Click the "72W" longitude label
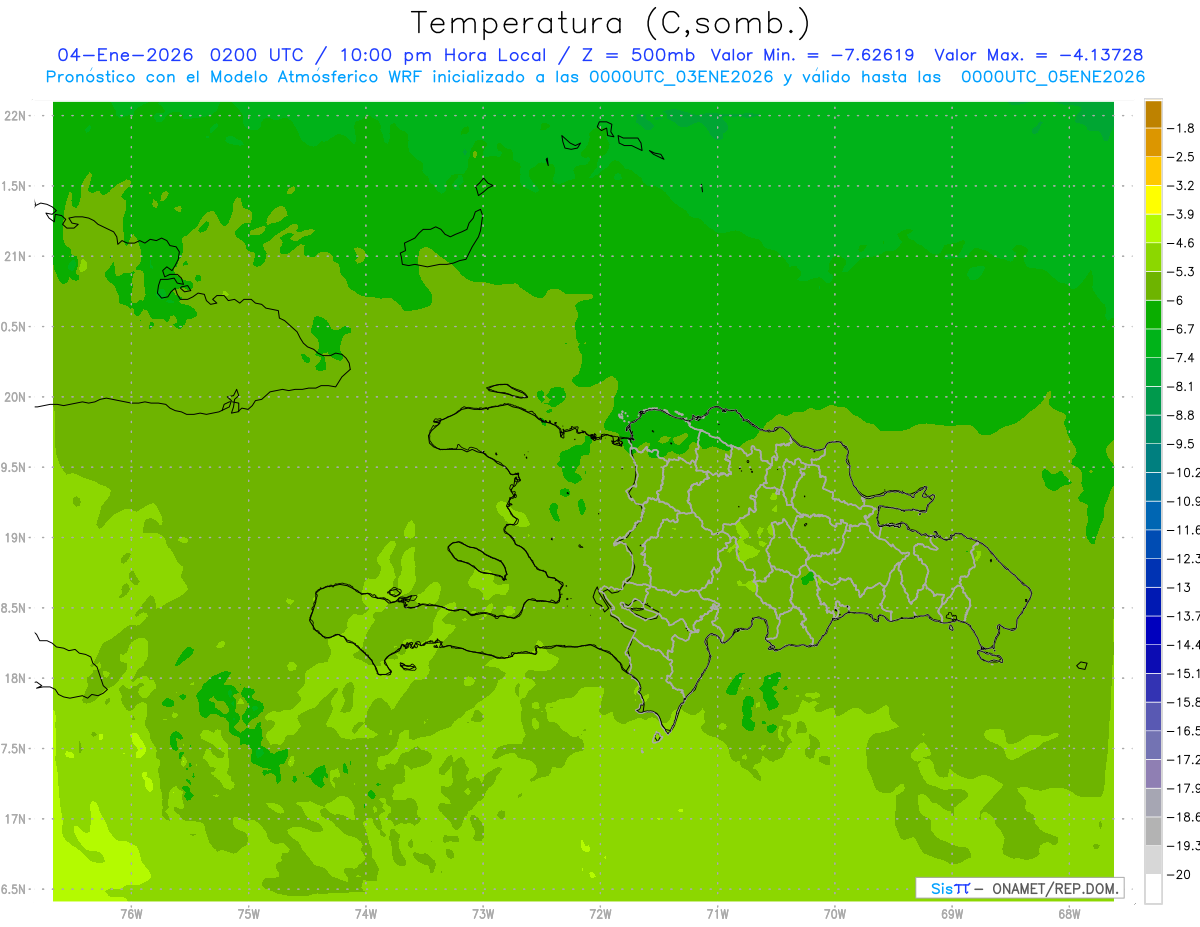This screenshot has width=1200, height=927. click(x=600, y=914)
